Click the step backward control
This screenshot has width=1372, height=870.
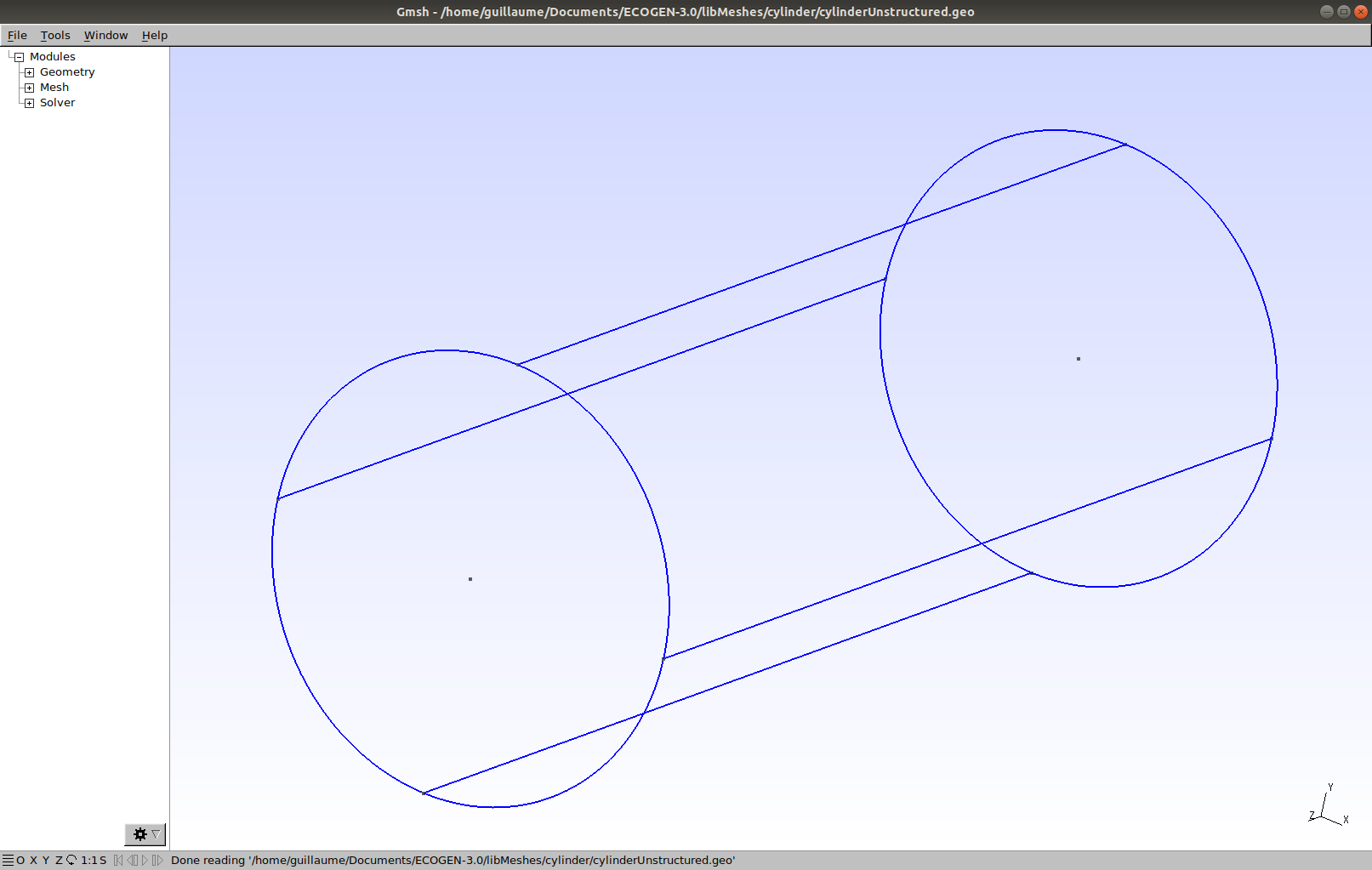[132, 860]
